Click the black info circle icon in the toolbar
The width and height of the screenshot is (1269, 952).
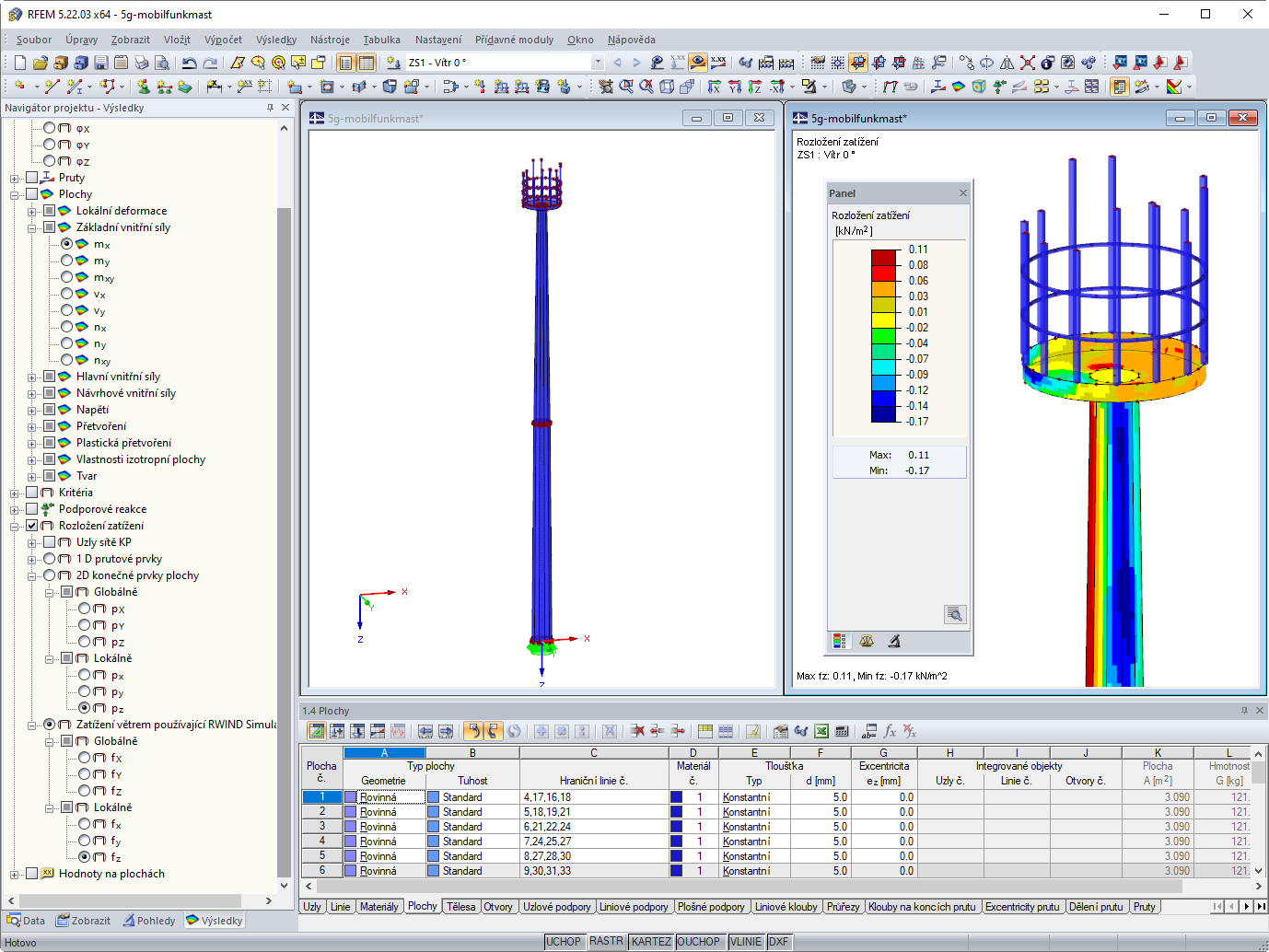[1048, 63]
